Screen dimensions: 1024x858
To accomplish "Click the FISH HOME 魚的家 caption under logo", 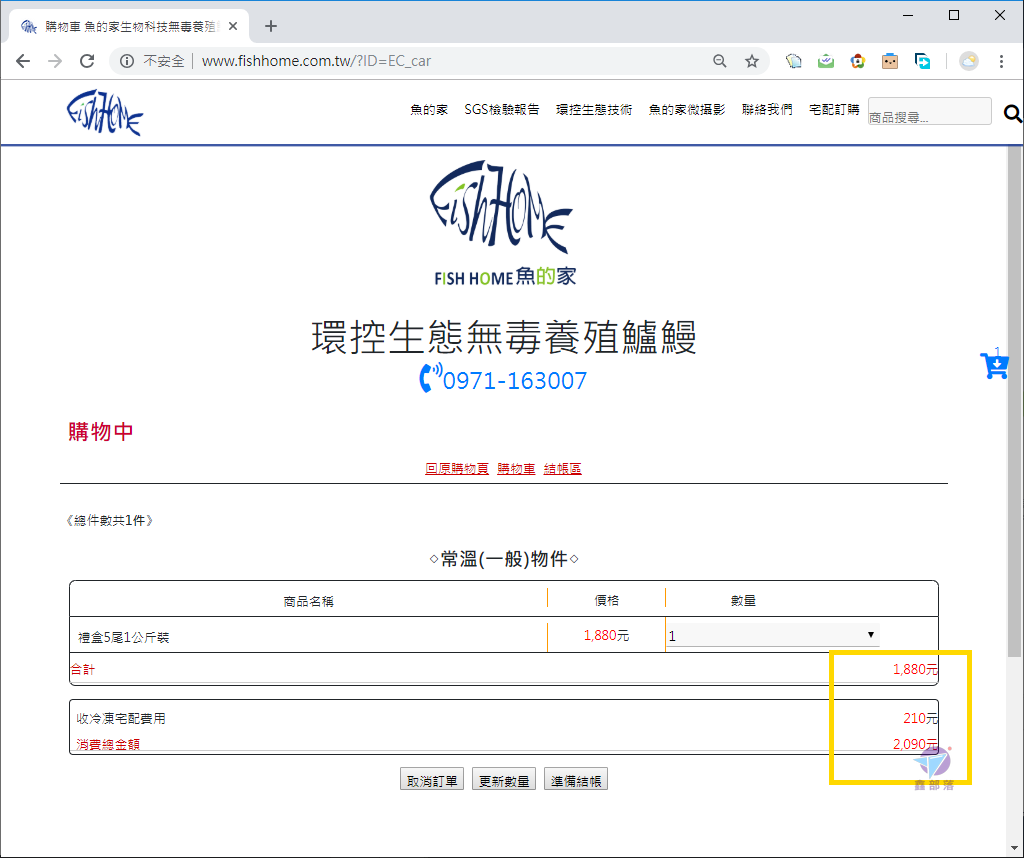I will point(505,277).
